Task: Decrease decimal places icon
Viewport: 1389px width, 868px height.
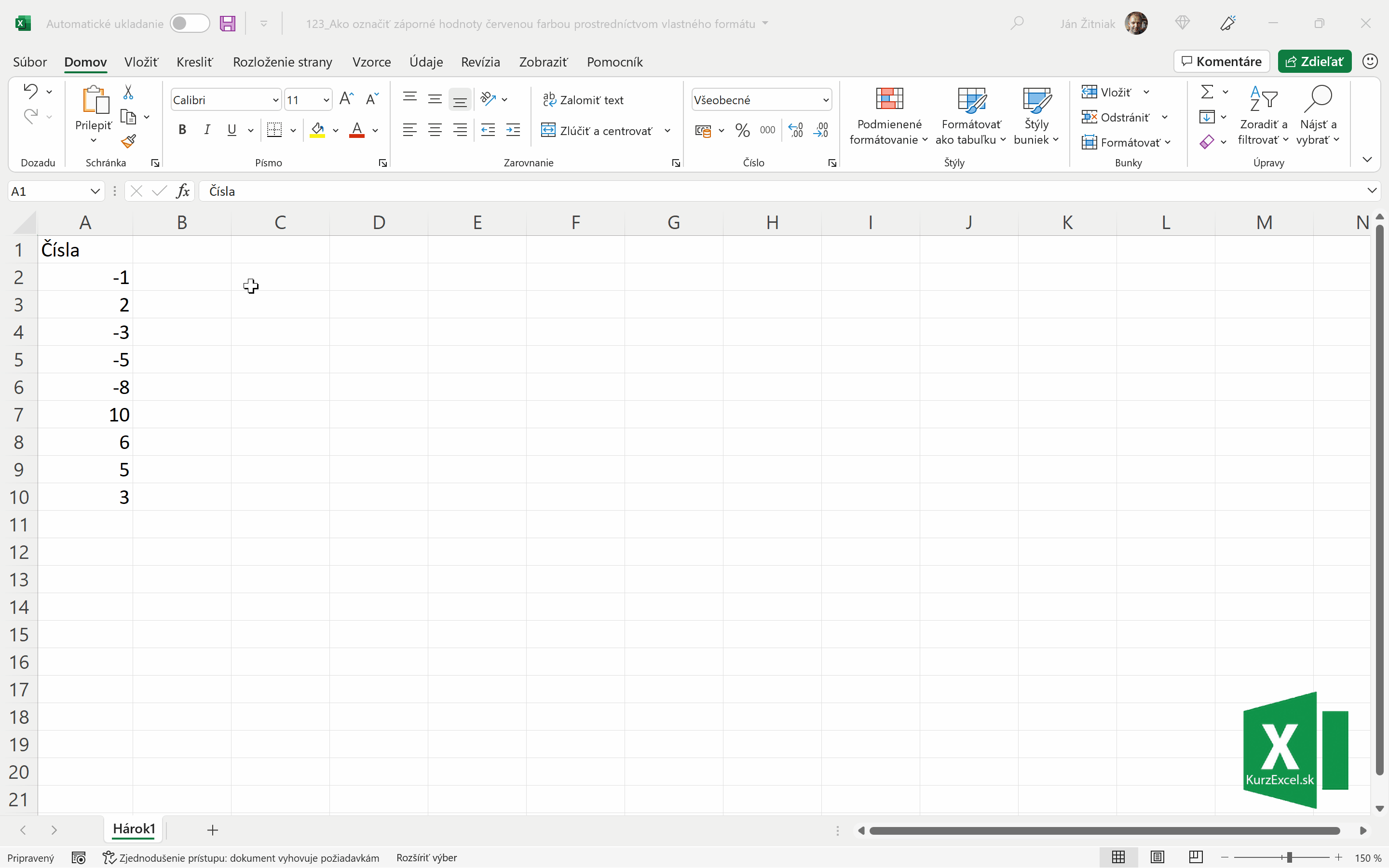Action: coord(821,130)
